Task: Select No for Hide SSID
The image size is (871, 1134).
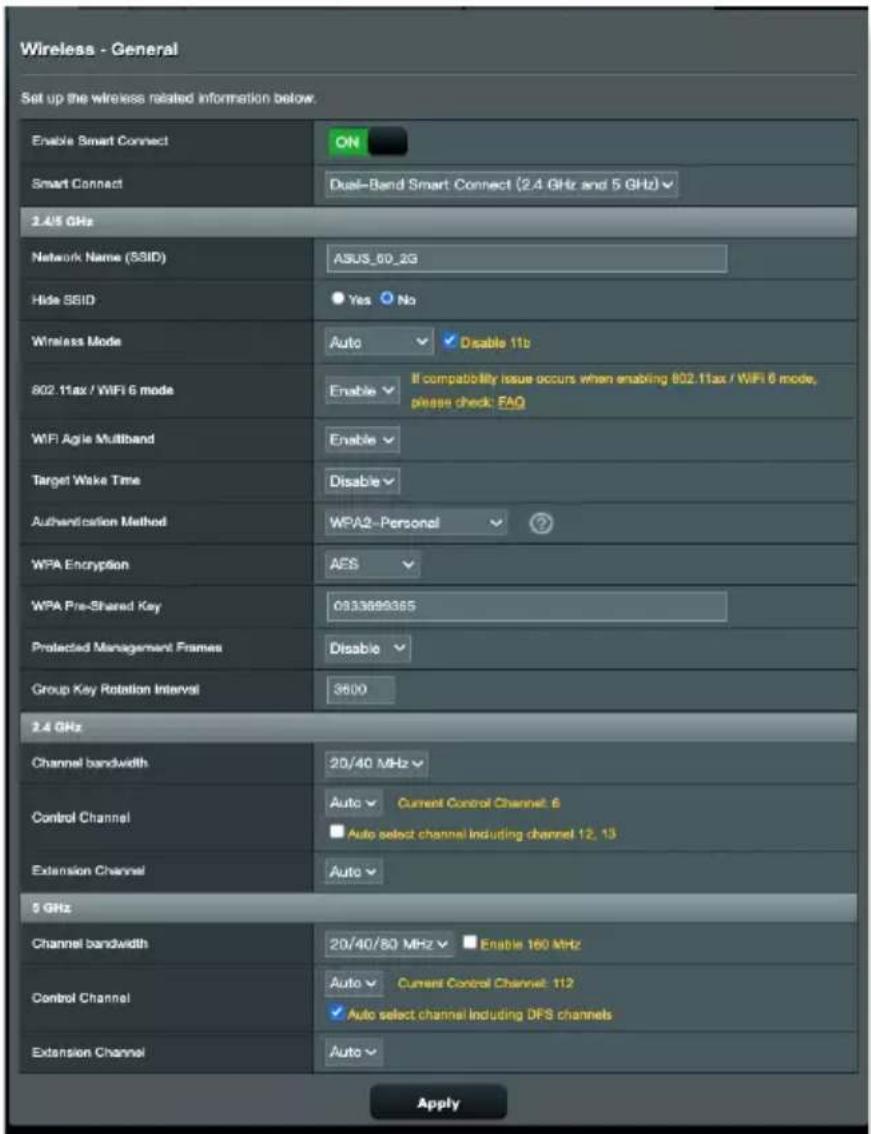Action: pyautogui.click(x=387, y=299)
